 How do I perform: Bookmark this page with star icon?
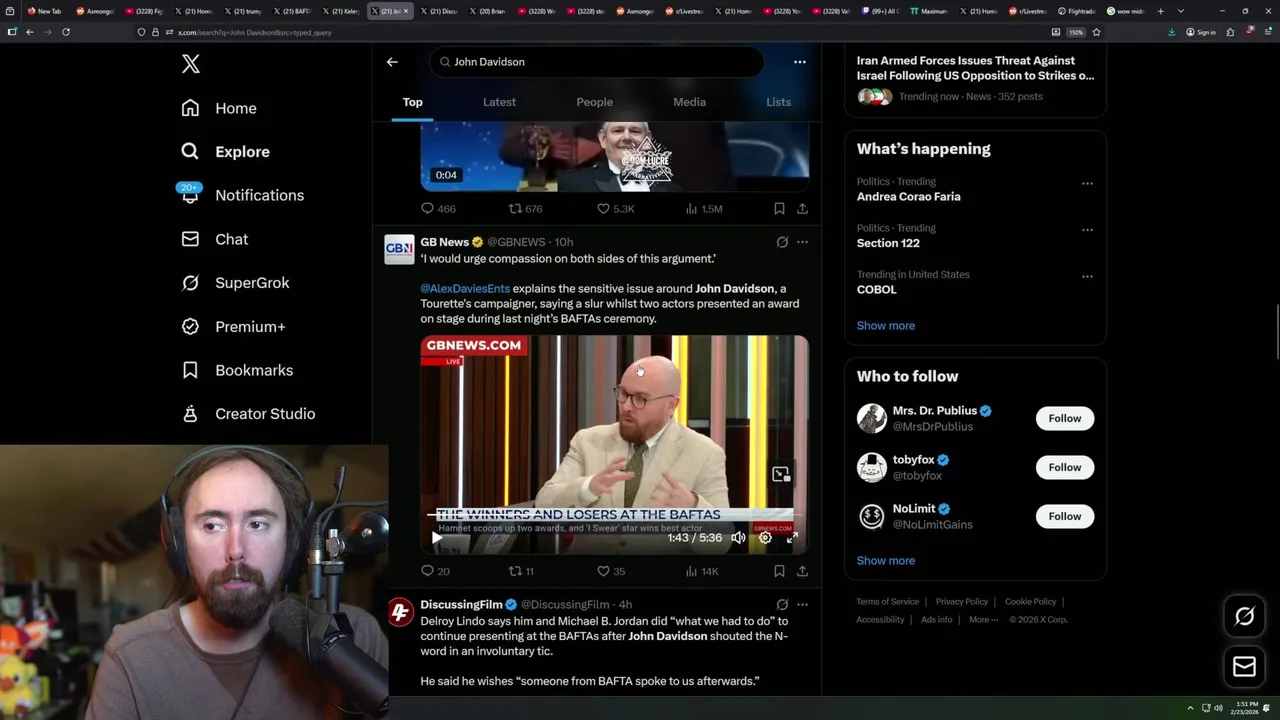click(1097, 32)
